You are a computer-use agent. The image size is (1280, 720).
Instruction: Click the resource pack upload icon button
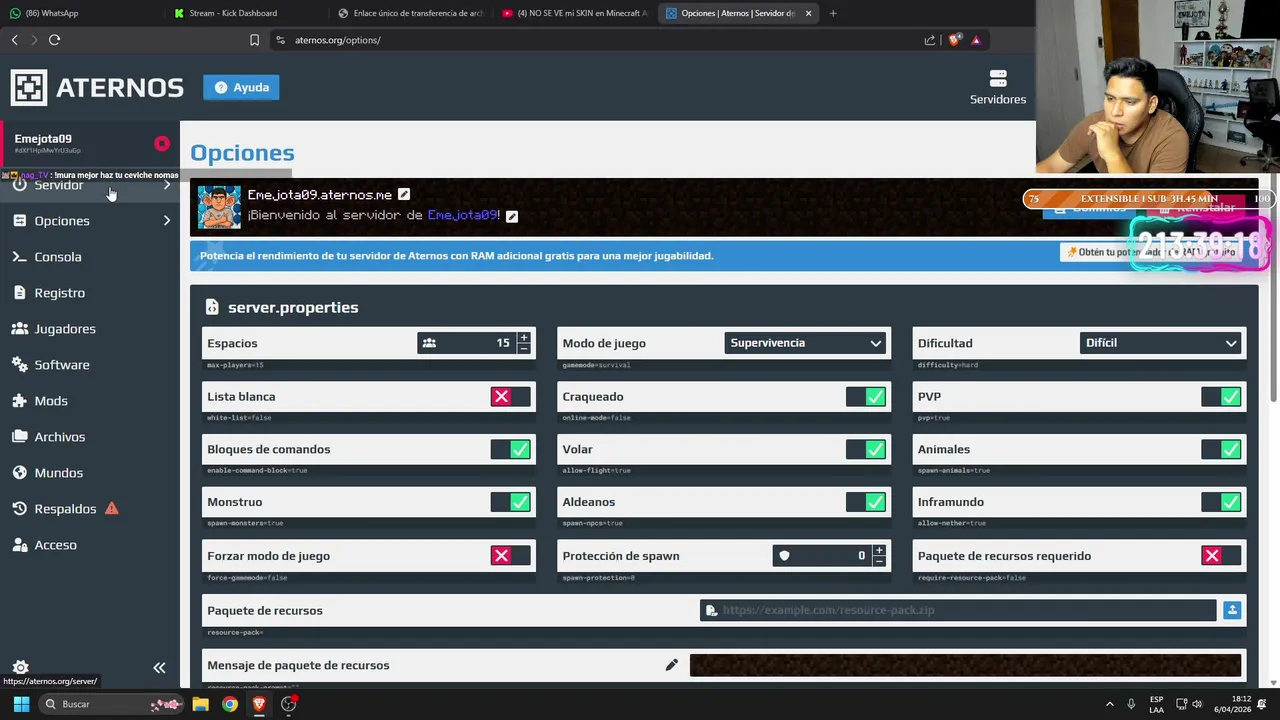1232,610
